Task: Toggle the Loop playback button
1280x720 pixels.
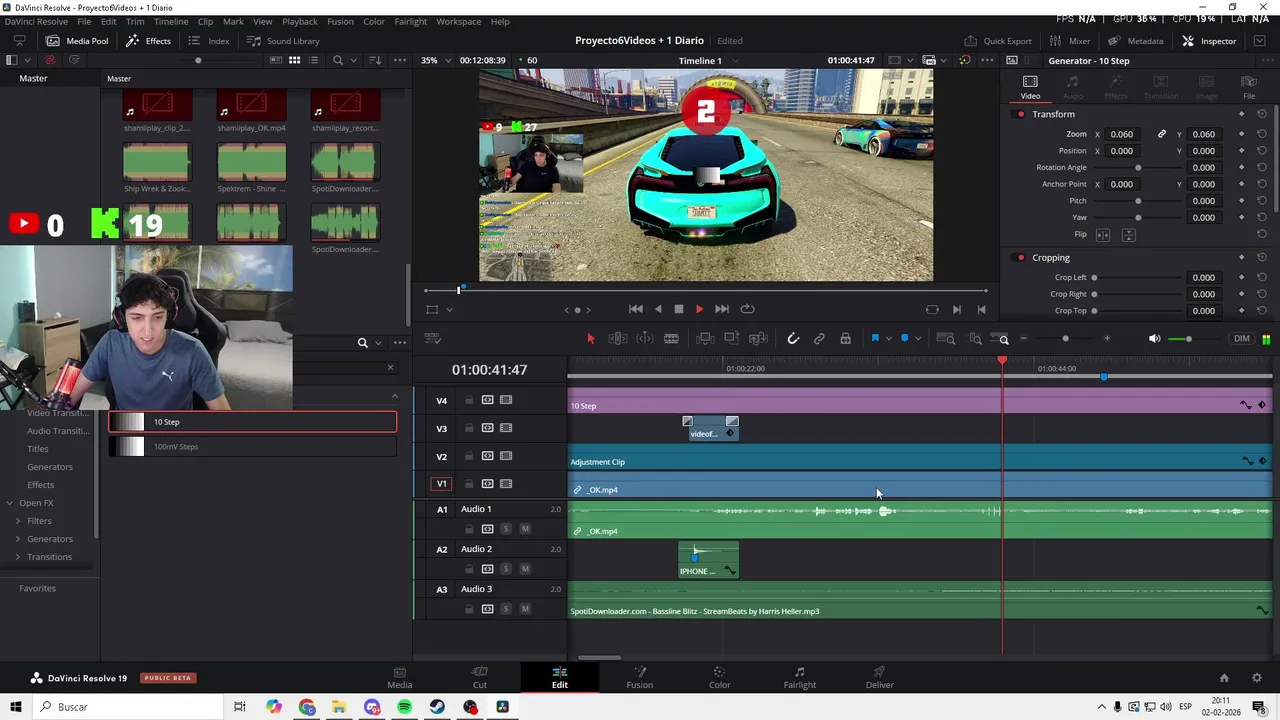Action: 747,309
